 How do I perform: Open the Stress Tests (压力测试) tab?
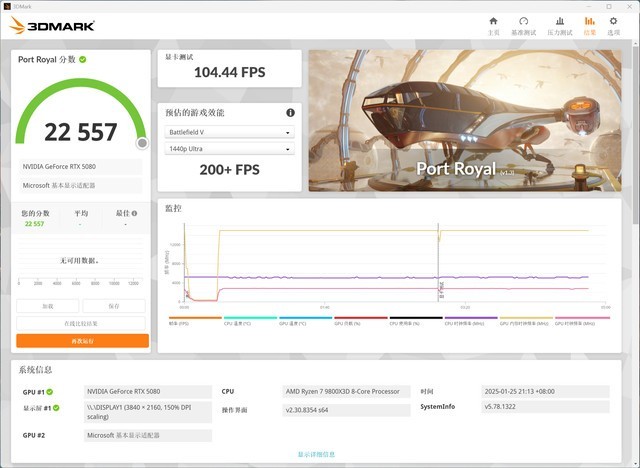pyautogui.click(x=560, y=26)
